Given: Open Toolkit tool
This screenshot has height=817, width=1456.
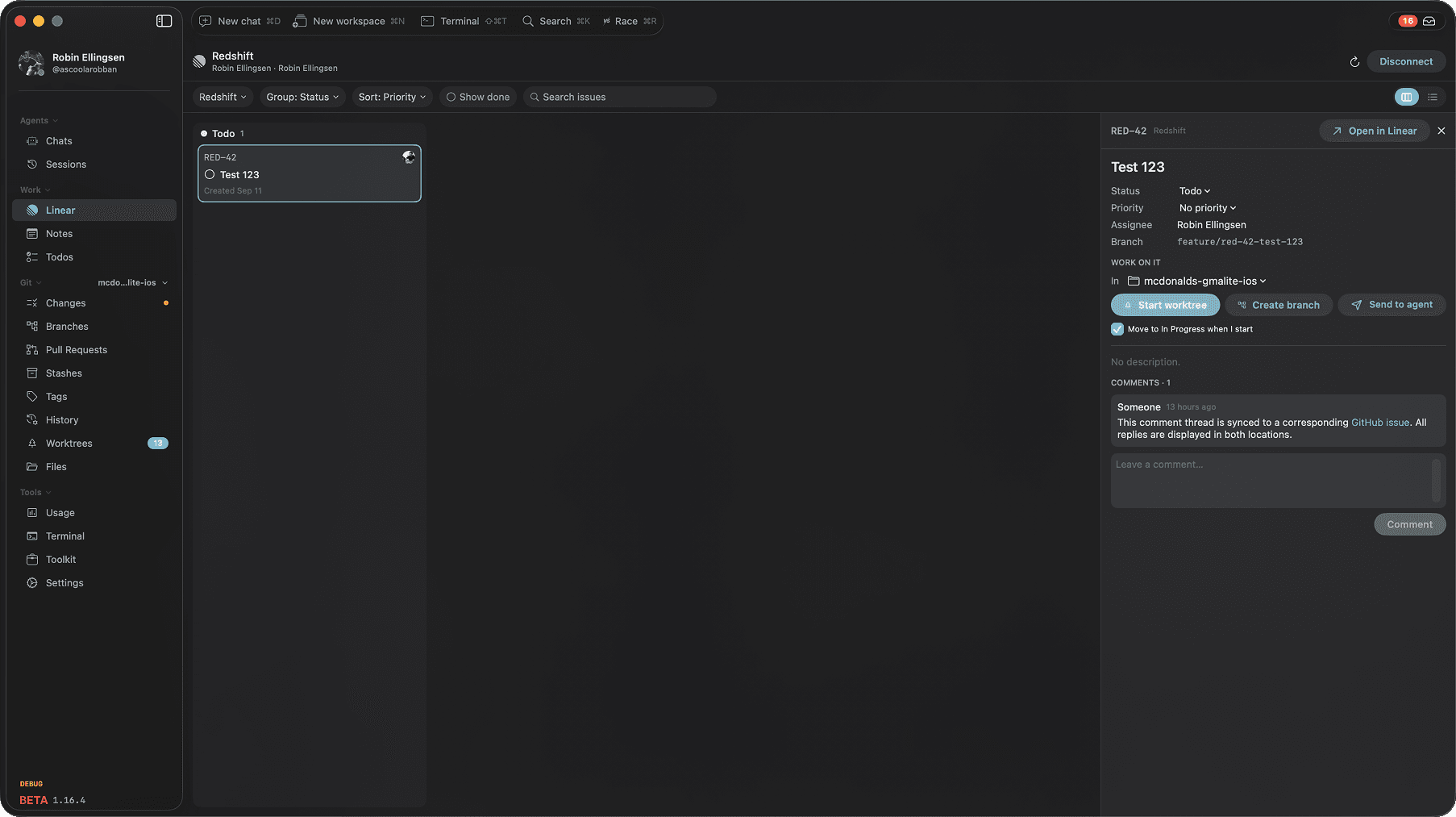Looking at the screenshot, I should click(x=94, y=560).
